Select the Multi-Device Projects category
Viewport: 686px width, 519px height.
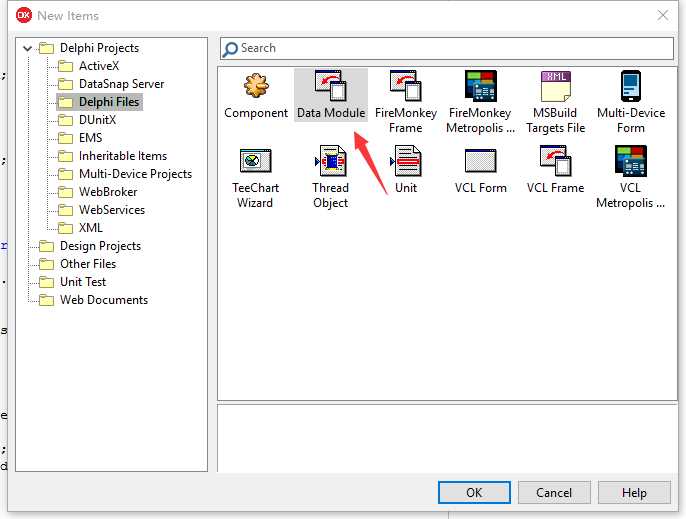(135, 174)
